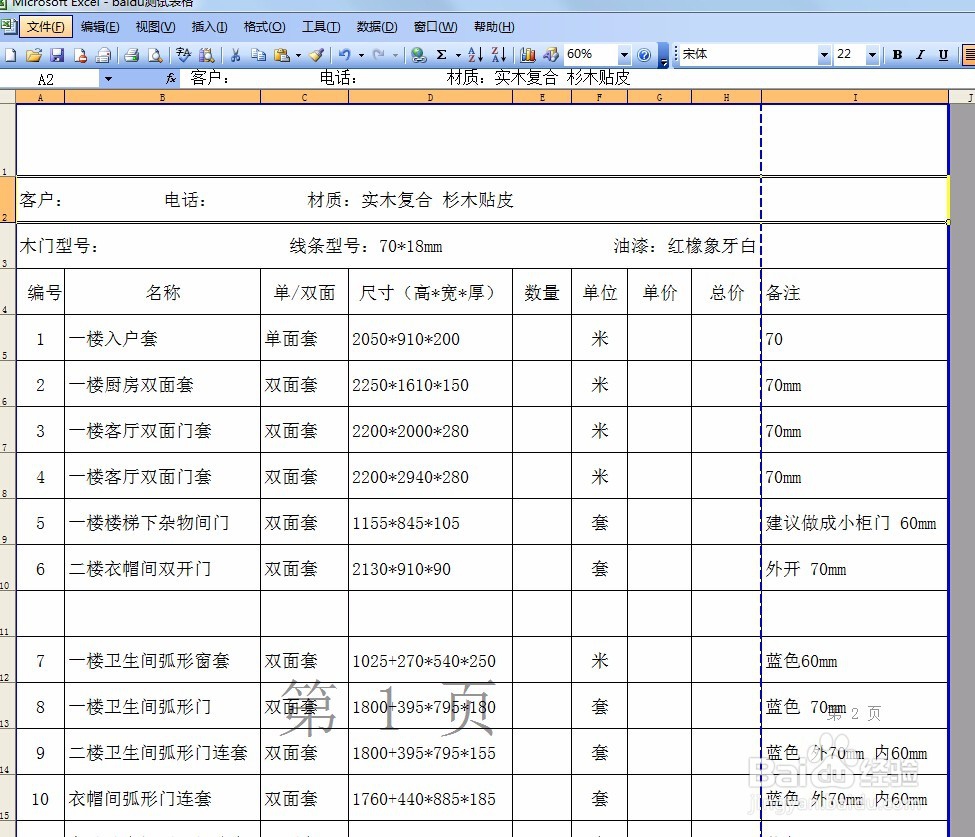Open the 数据(D) menu
This screenshot has height=837, width=975.
[377, 27]
